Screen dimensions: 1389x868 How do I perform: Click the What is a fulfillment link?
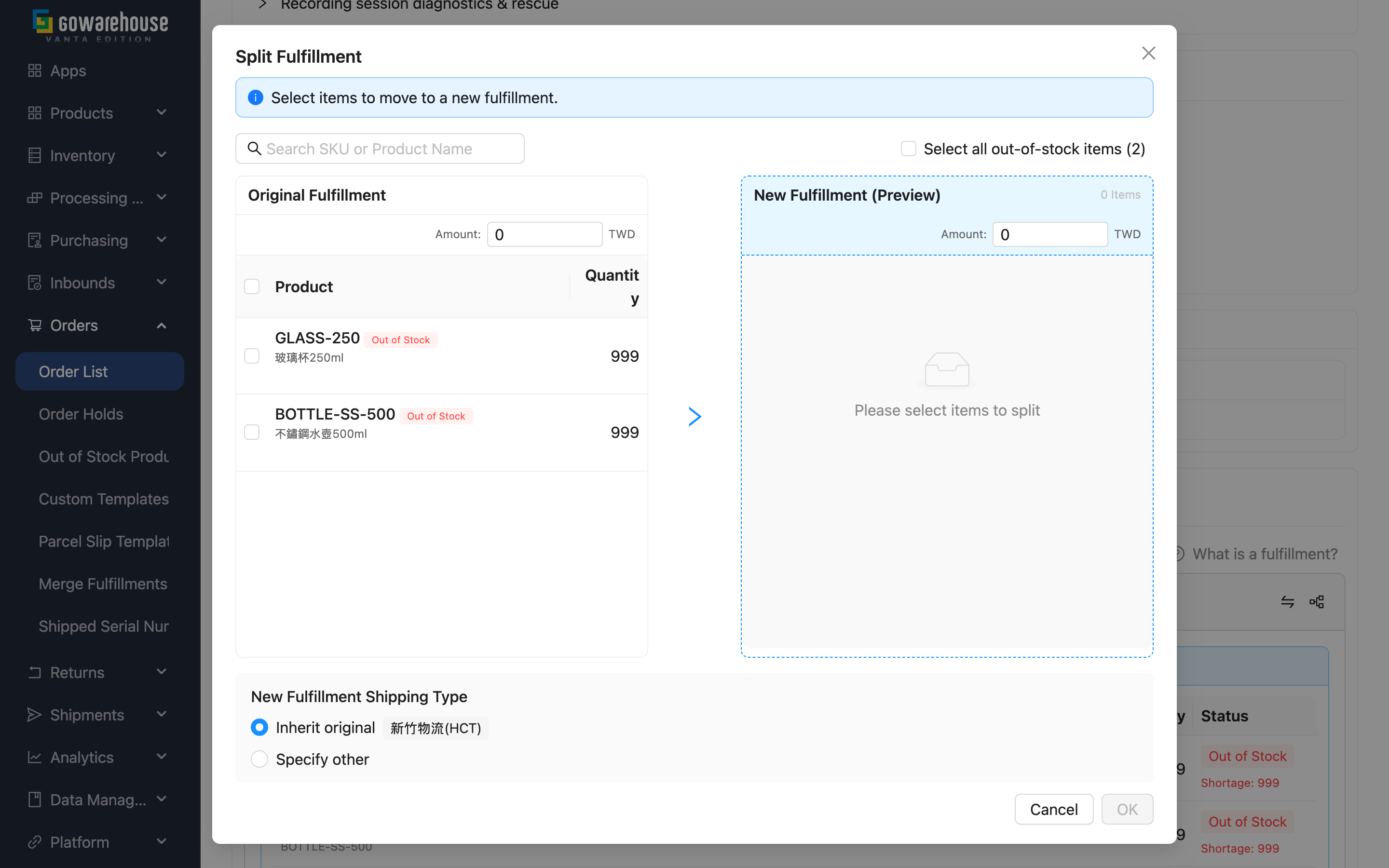tap(1265, 554)
